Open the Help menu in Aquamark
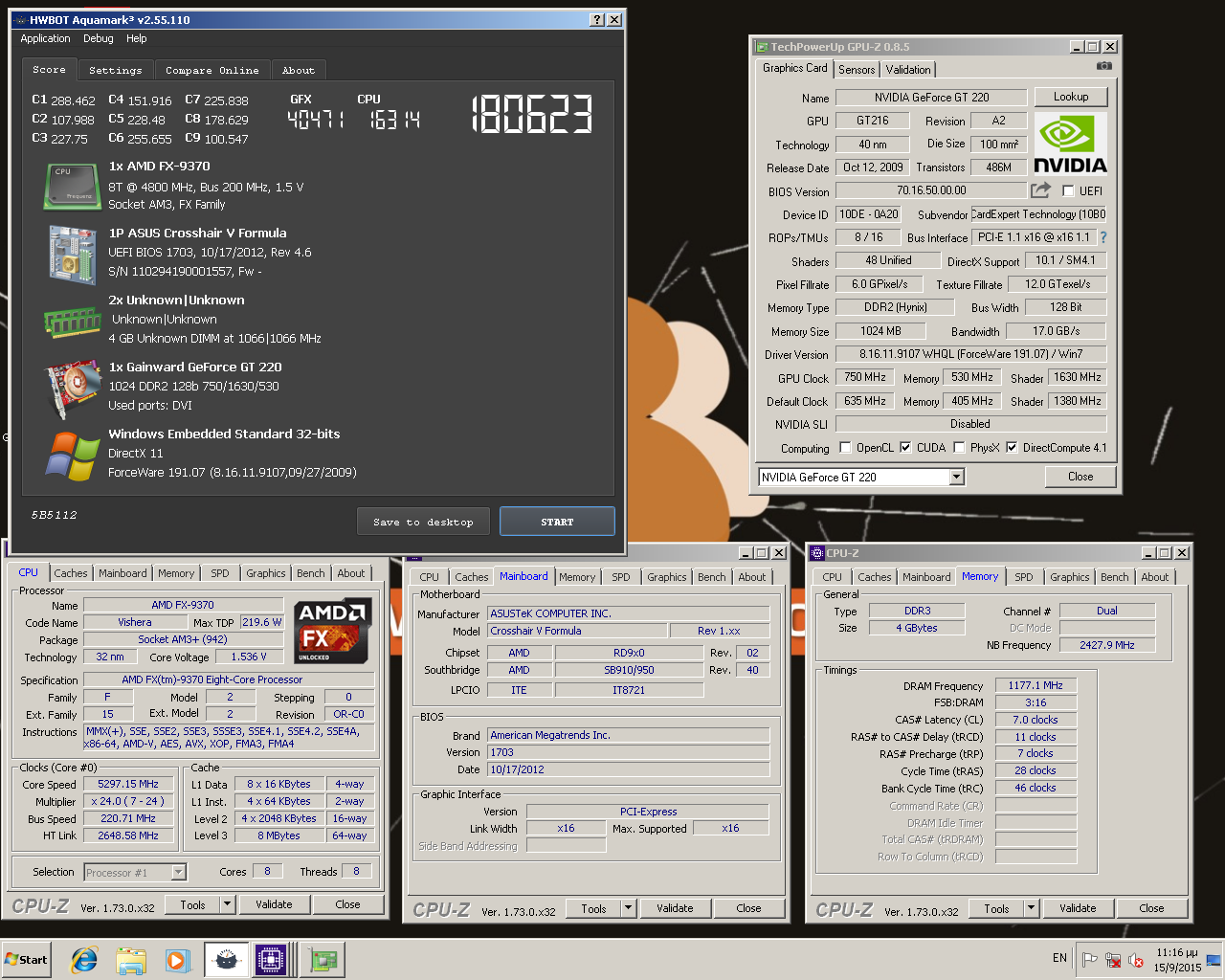The height and width of the screenshot is (980, 1225). pos(137,38)
